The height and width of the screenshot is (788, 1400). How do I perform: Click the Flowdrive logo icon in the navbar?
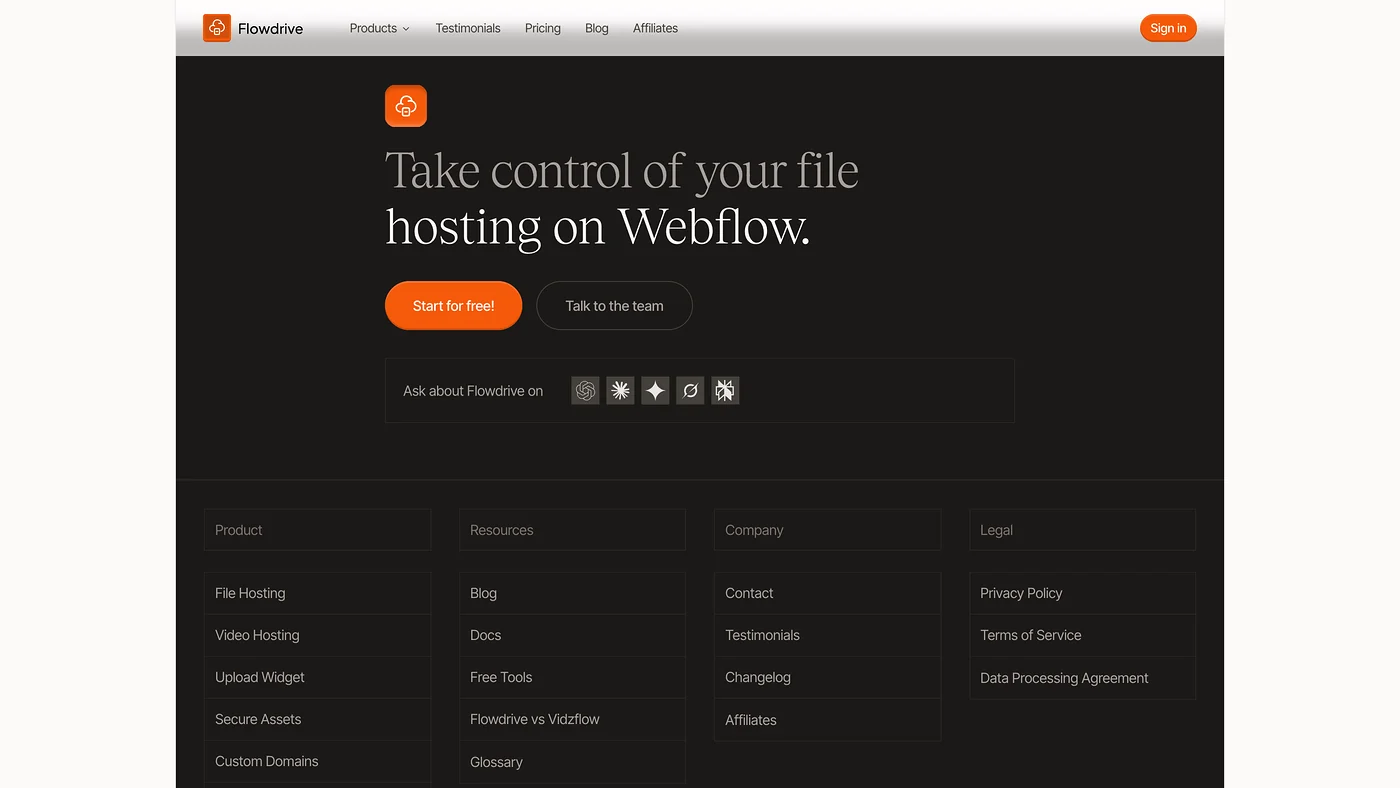pyautogui.click(x=217, y=28)
